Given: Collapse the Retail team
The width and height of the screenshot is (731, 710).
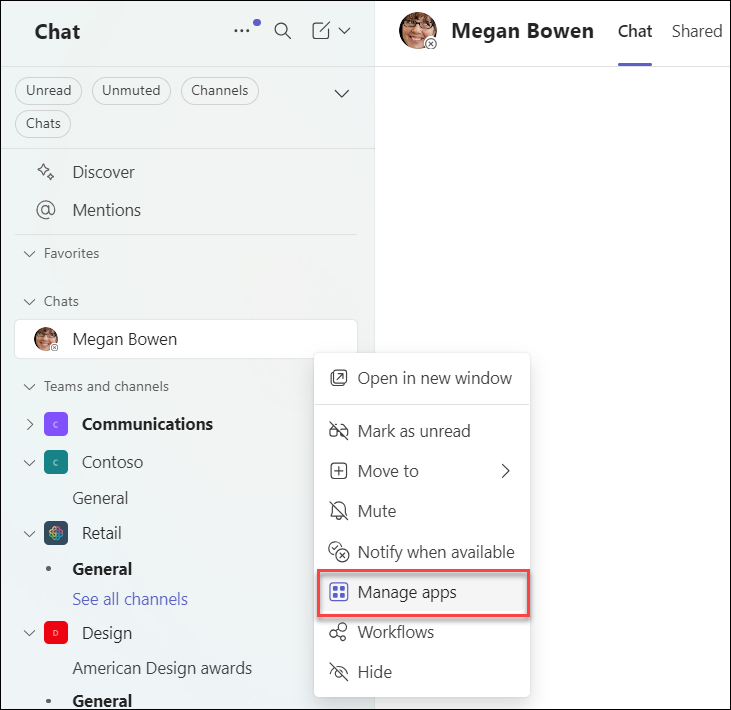Looking at the screenshot, I should (29, 533).
